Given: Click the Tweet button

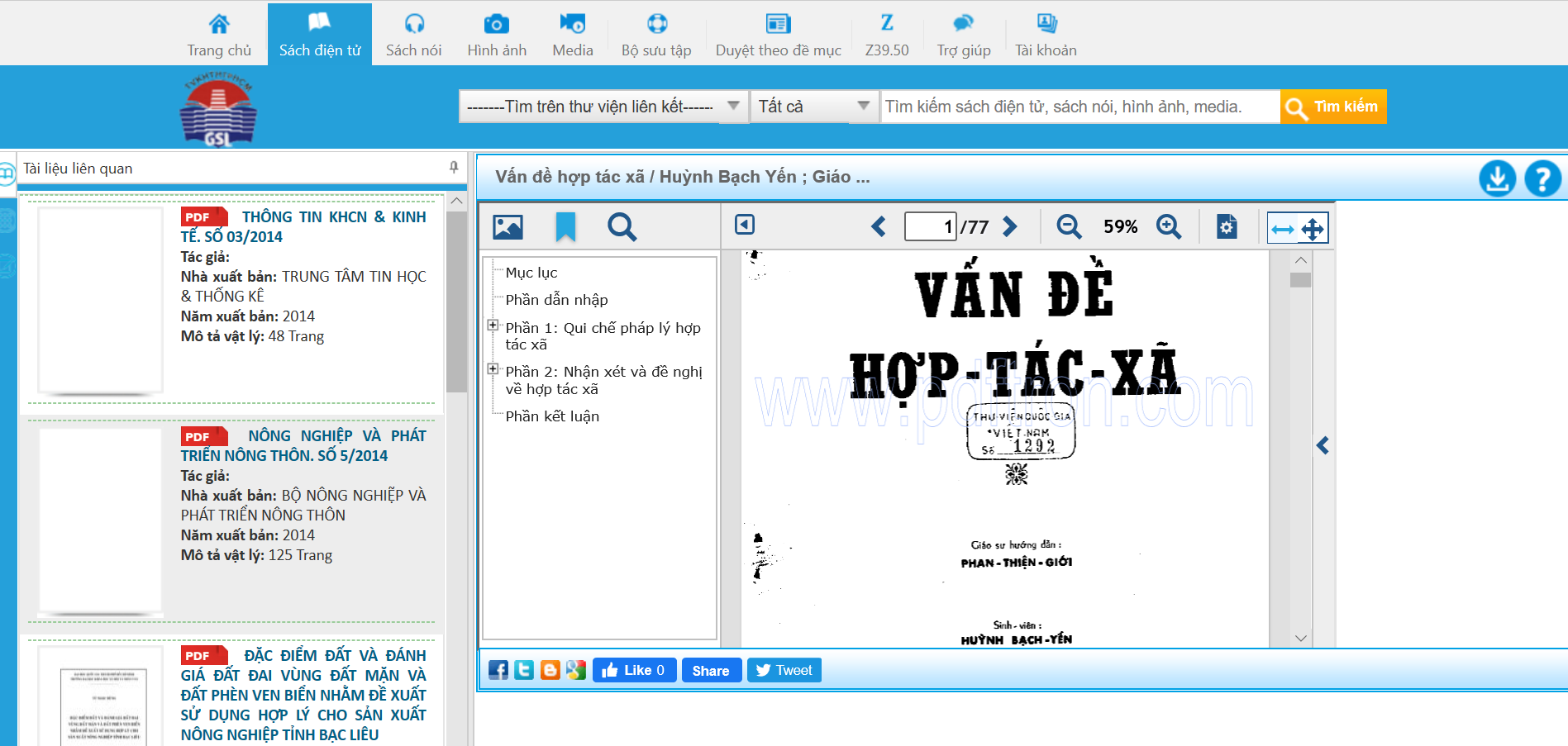Looking at the screenshot, I should click(784, 670).
